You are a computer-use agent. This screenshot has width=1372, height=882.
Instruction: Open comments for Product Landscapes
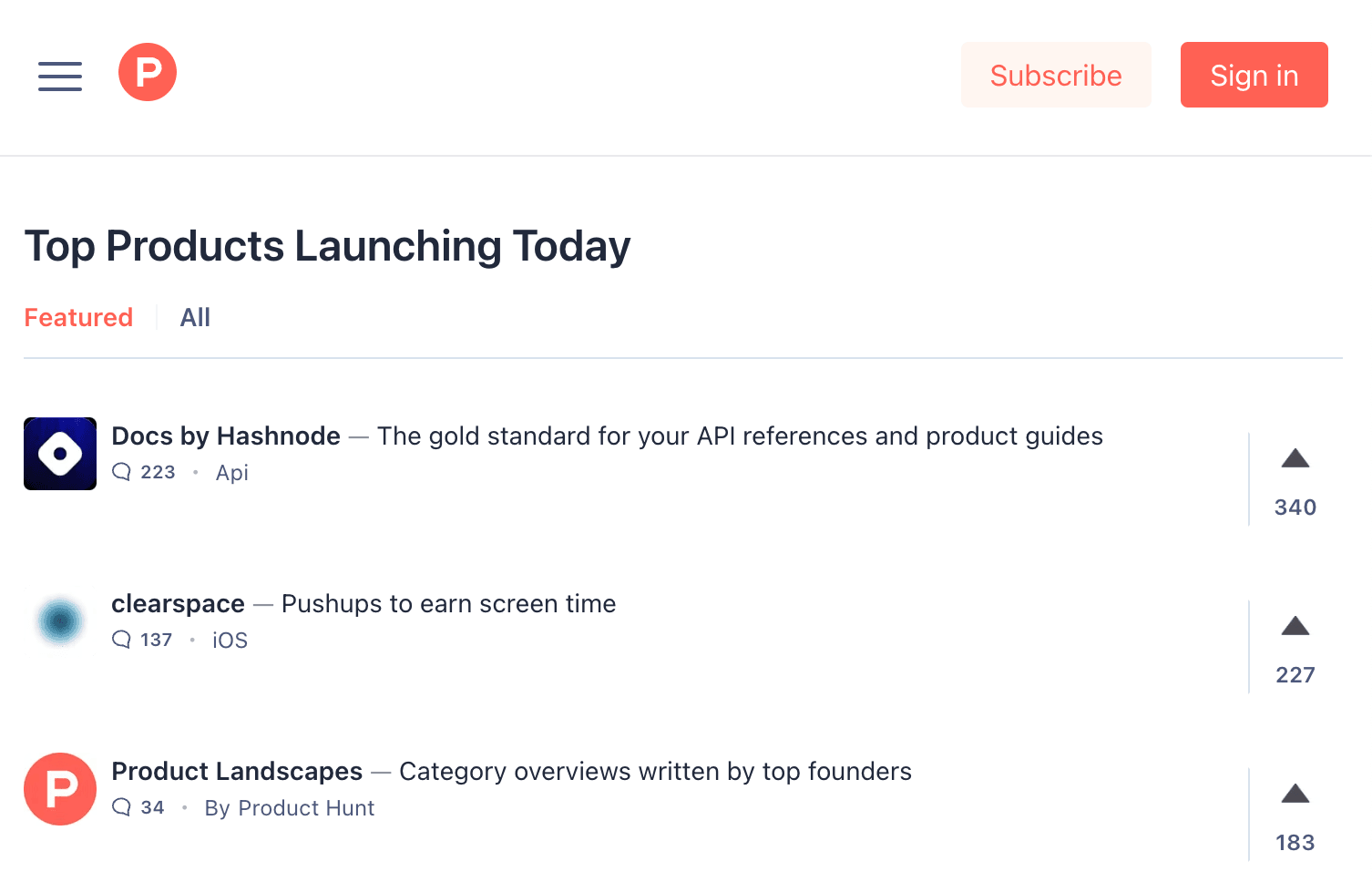(x=138, y=807)
